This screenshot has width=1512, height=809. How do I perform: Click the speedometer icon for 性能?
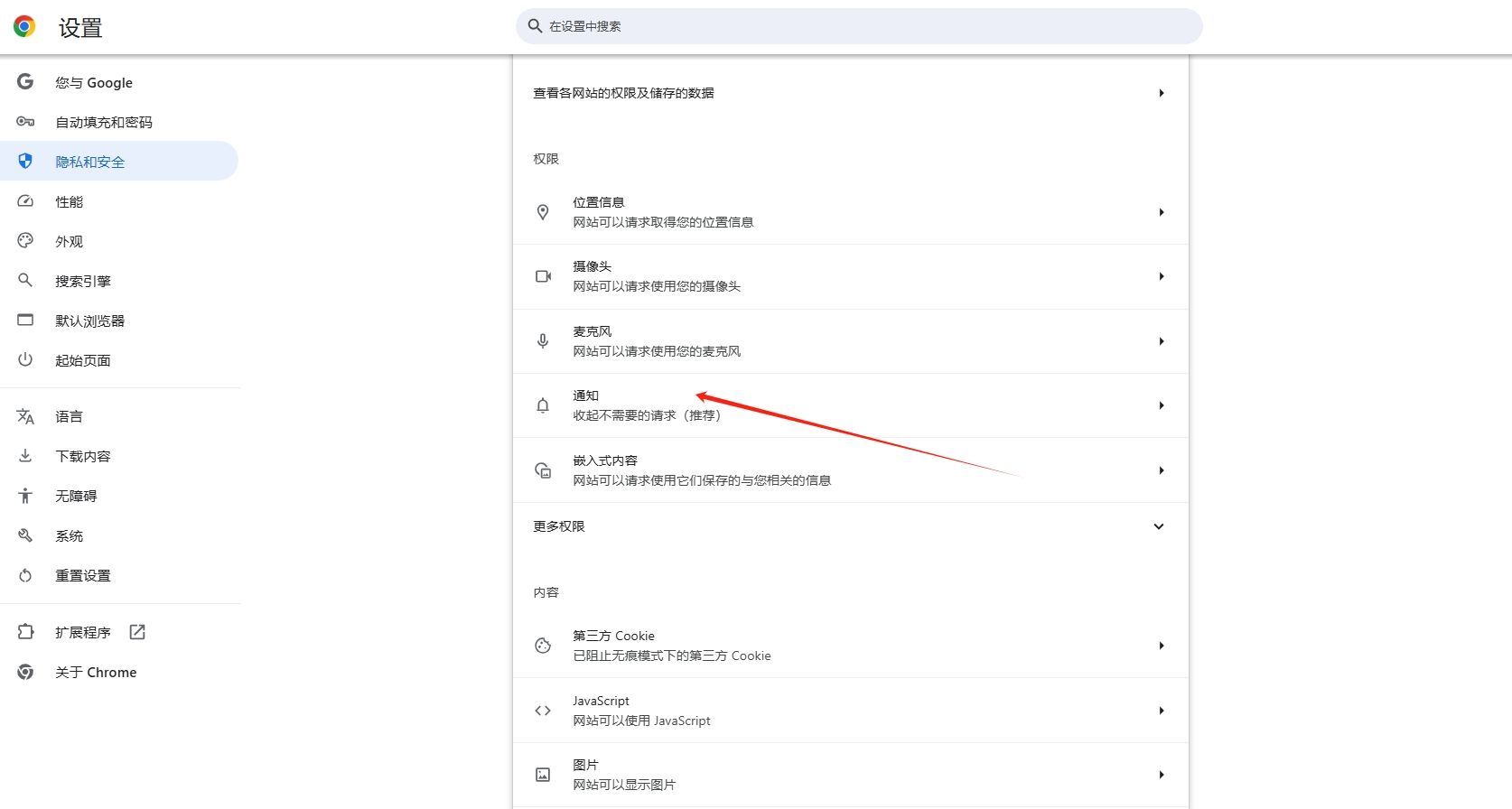pyautogui.click(x=25, y=201)
